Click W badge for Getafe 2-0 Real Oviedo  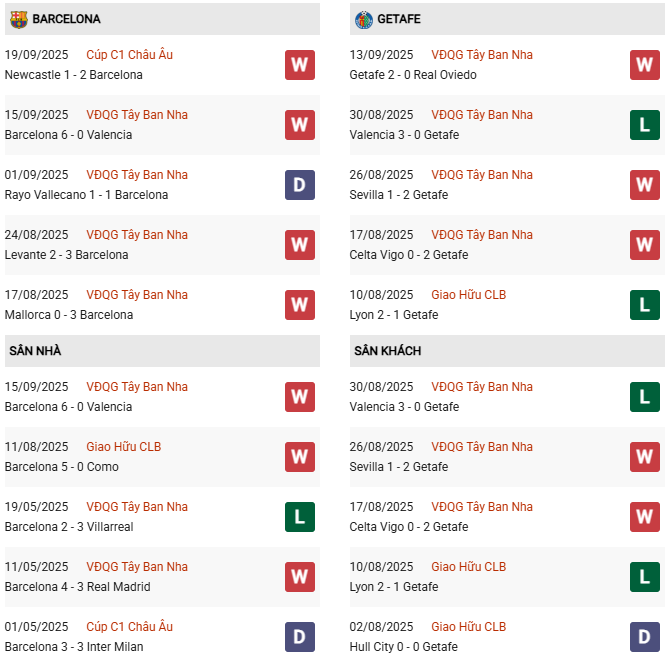point(645,65)
